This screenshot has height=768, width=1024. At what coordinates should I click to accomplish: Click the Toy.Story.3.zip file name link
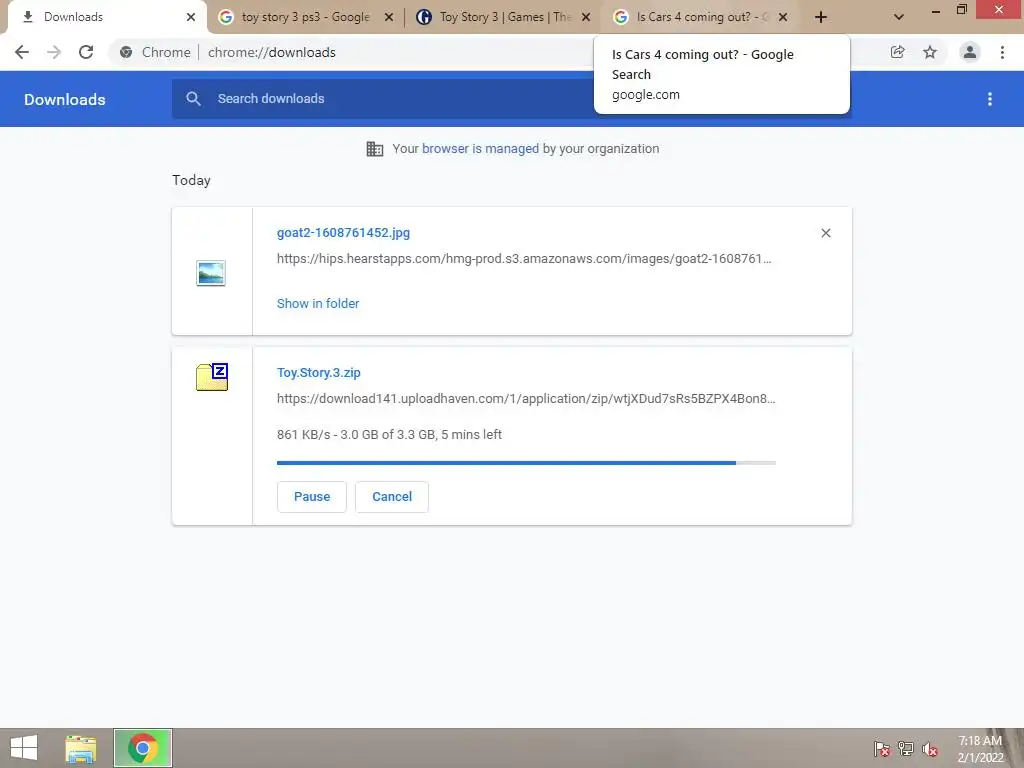[319, 373]
